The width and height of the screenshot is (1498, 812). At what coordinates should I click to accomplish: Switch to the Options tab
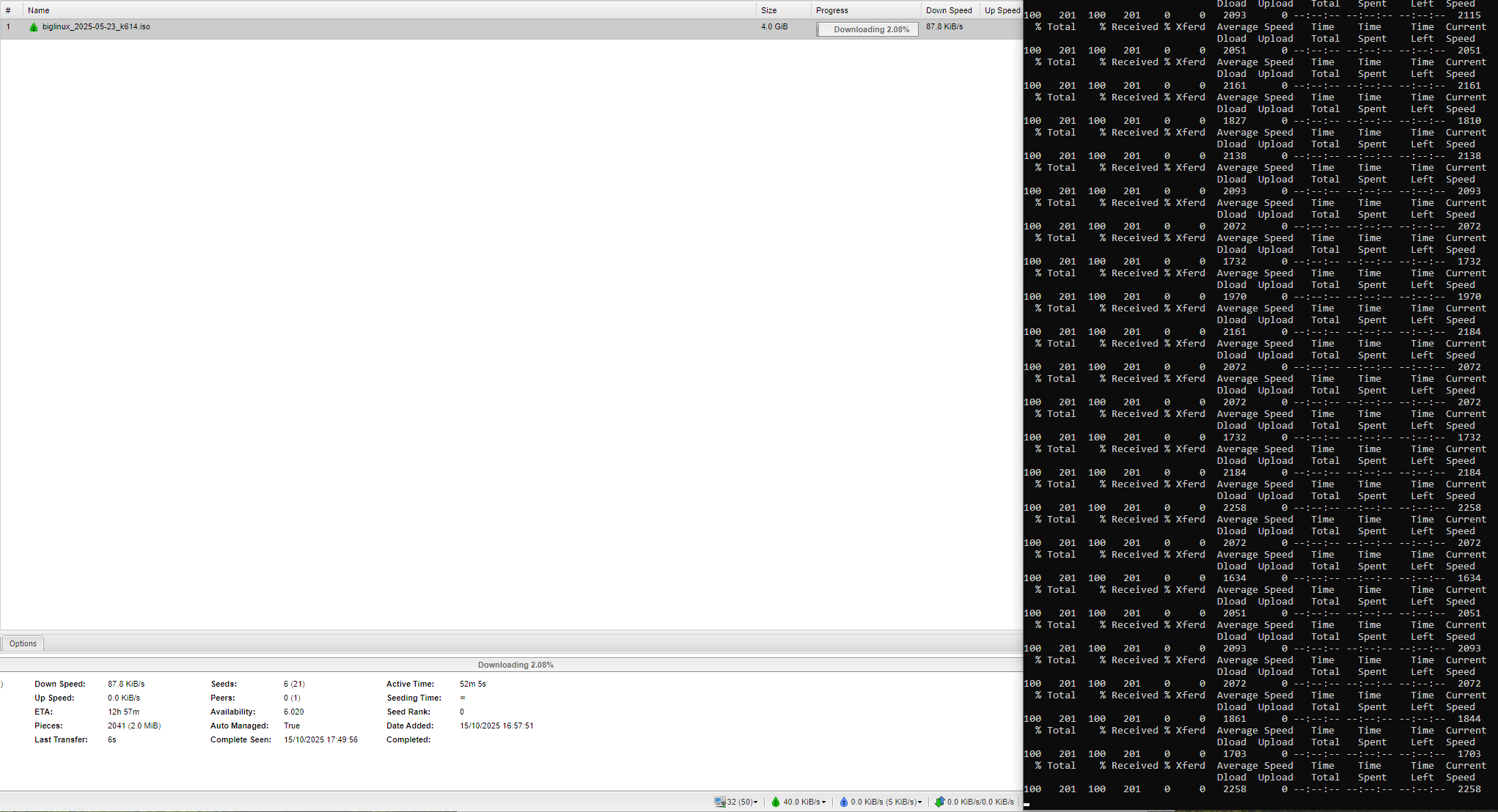23,643
